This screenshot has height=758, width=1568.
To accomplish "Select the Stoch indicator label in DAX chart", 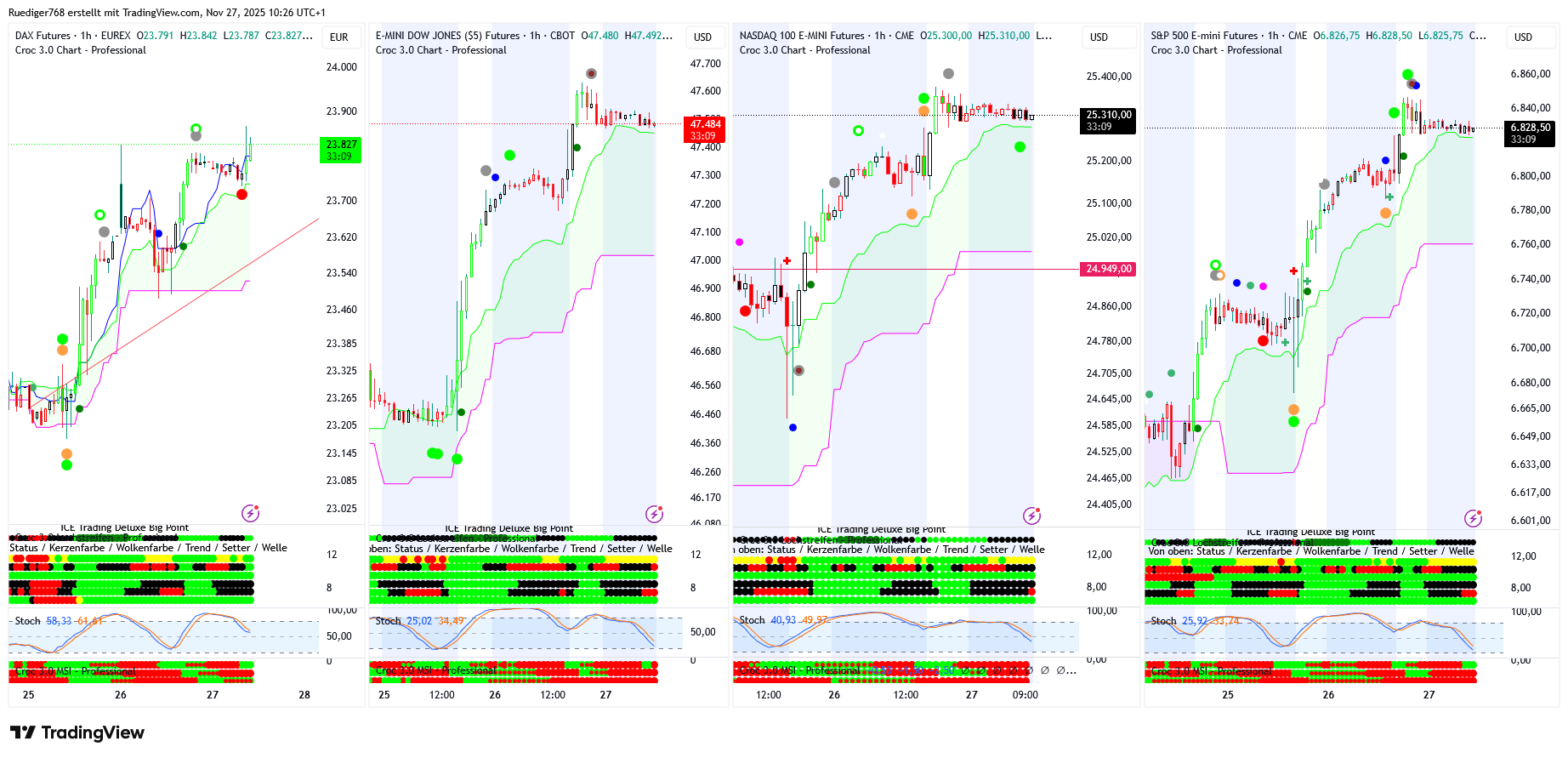I will click(27, 621).
